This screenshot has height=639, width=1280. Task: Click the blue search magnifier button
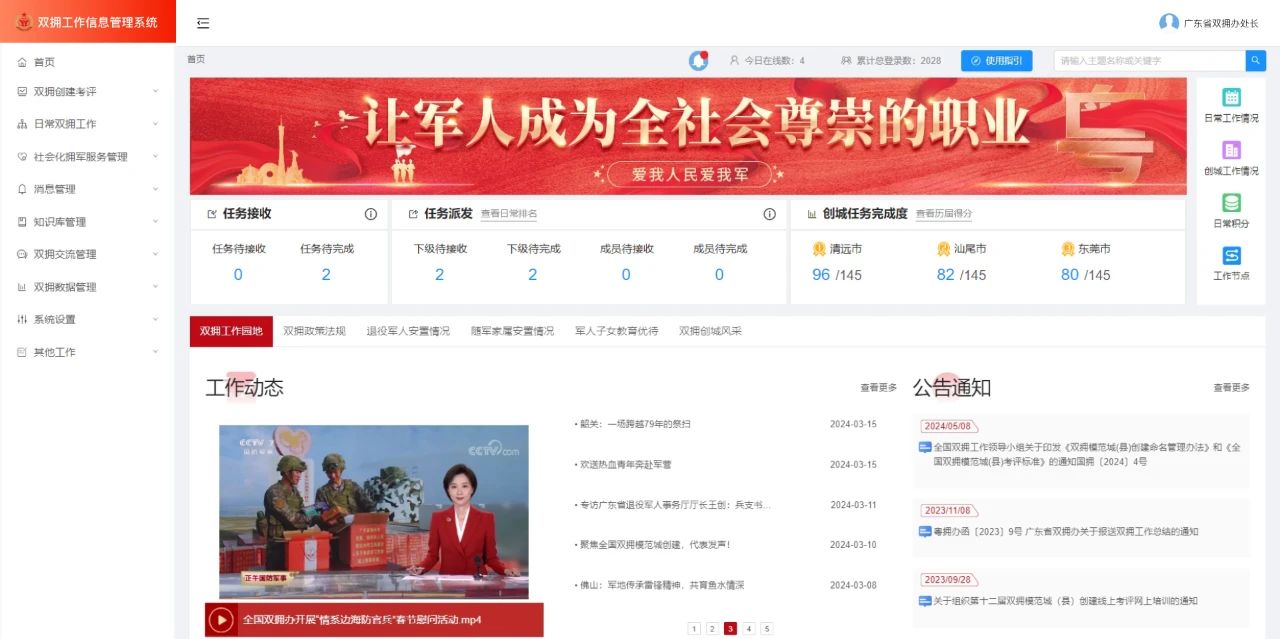1255,61
